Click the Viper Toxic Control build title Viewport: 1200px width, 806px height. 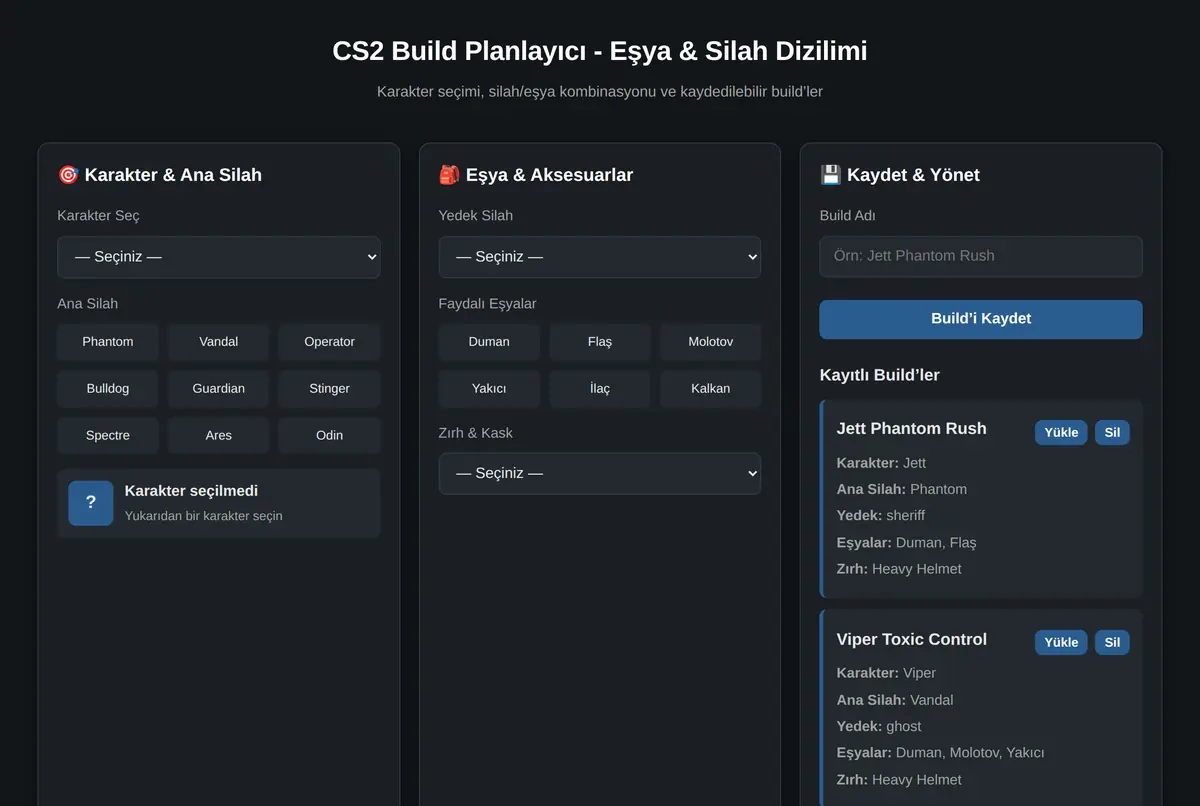(x=911, y=639)
